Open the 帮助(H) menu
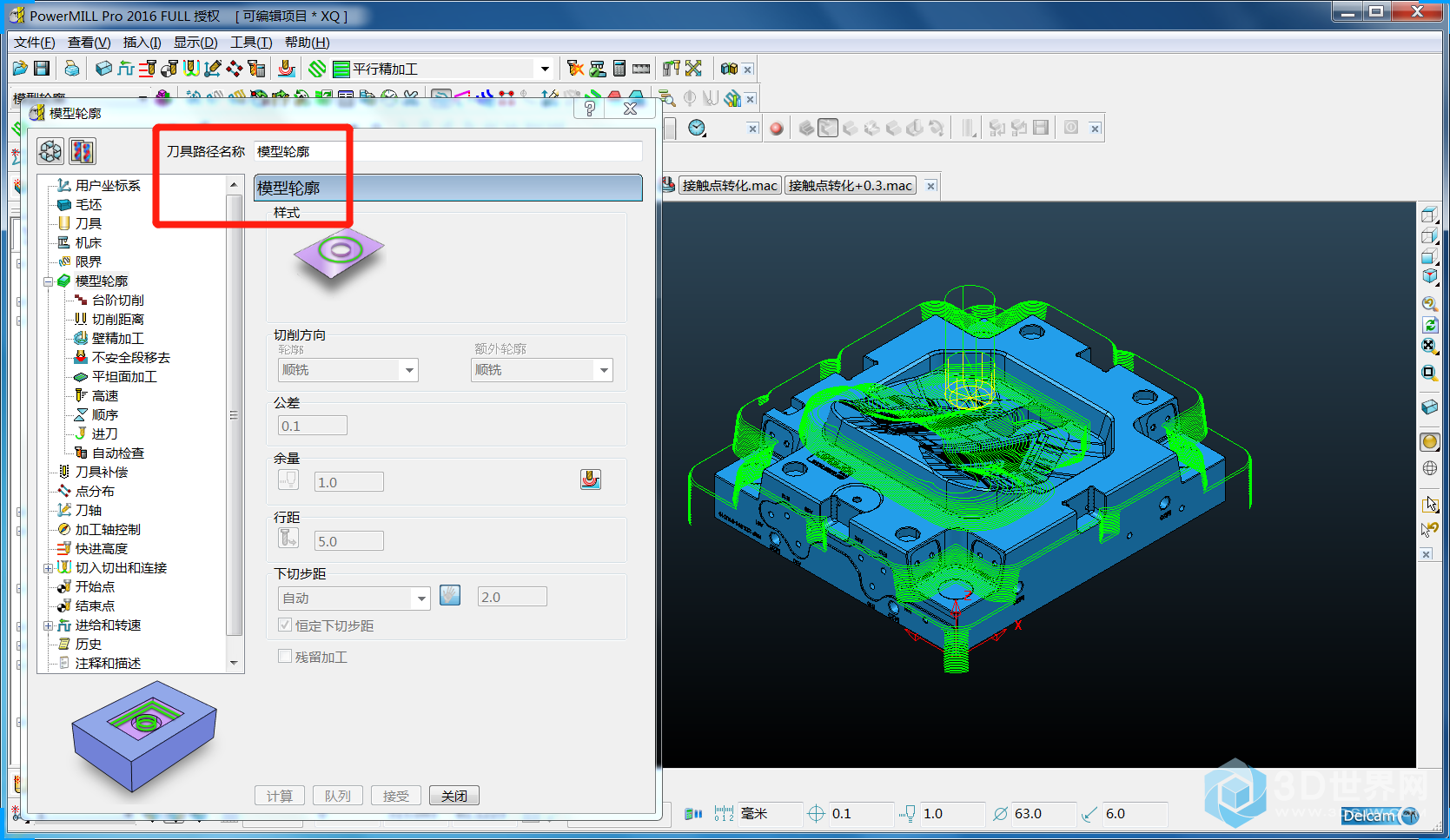 [308, 43]
